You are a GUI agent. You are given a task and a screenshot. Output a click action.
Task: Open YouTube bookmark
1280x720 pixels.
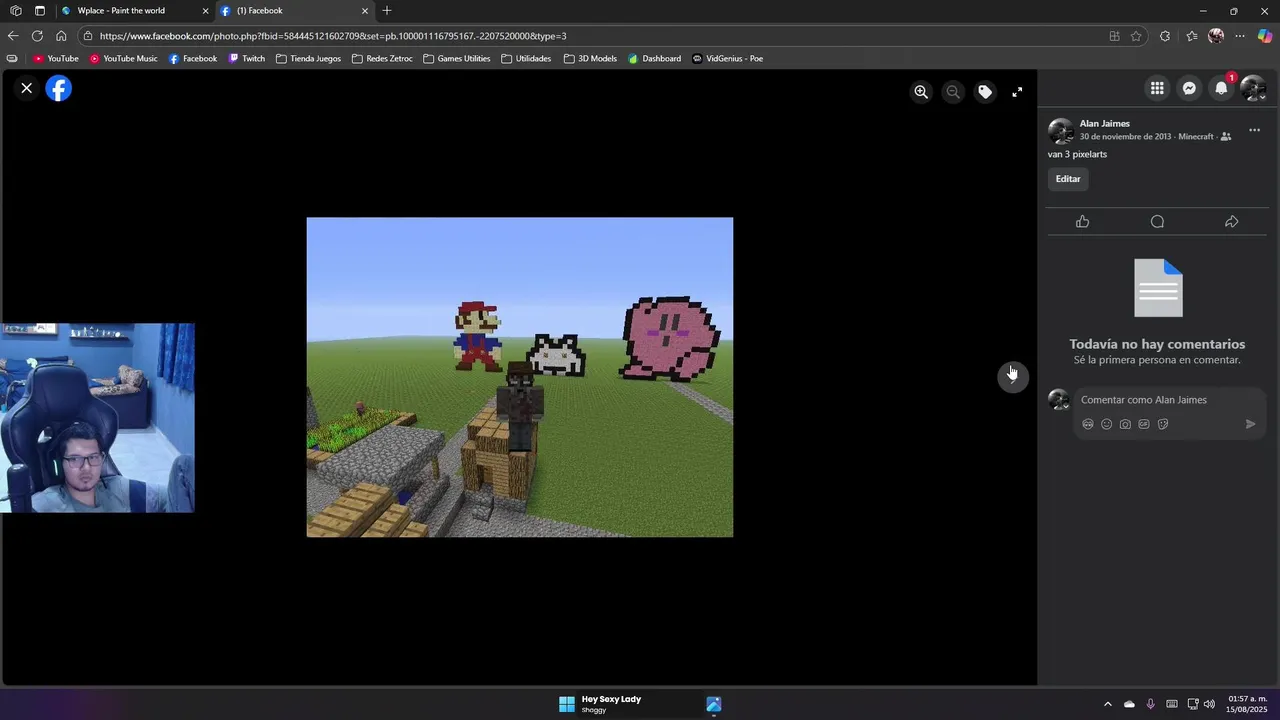[56, 59]
